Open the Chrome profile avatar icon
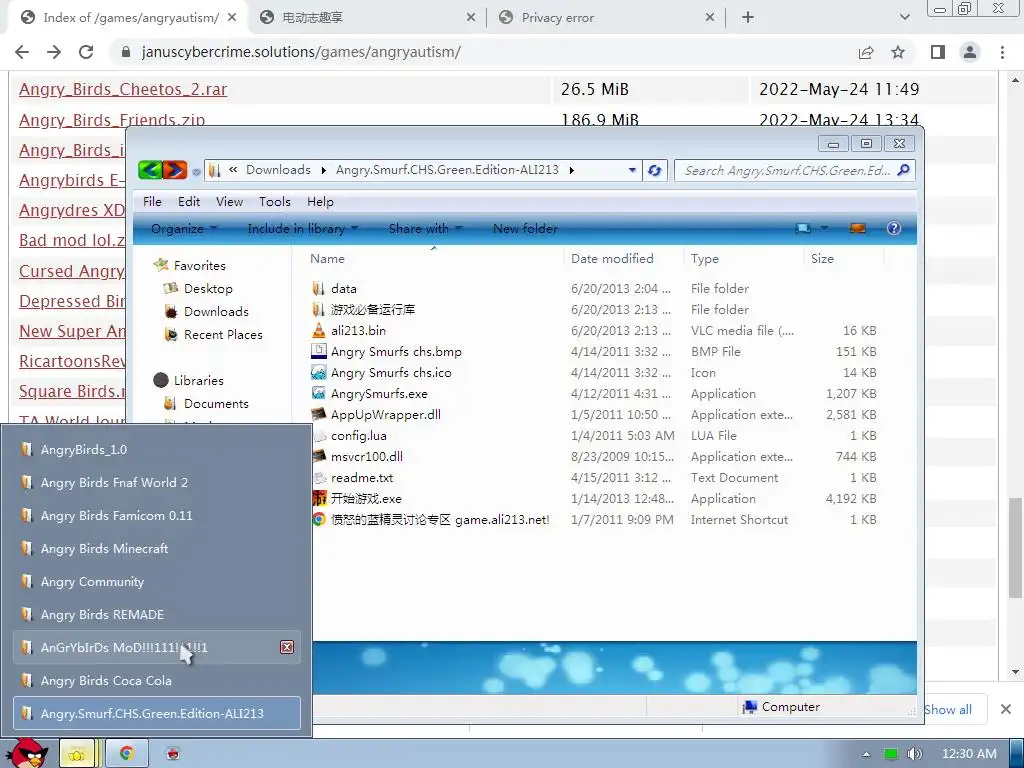The height and width of the screenshot is (768, 1024). point(970,52)
